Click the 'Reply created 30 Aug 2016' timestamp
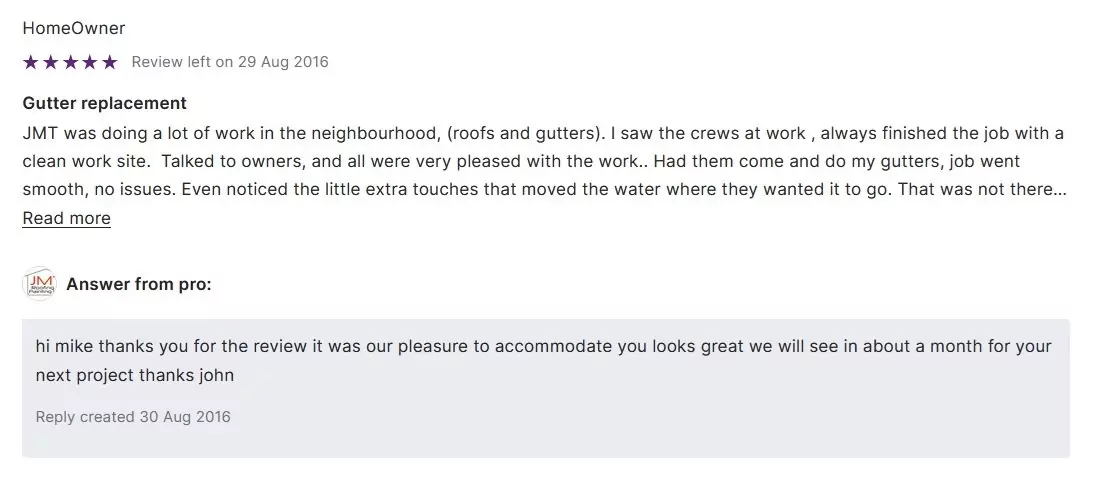Screen dimensions: 1098x477 (133, 416)
